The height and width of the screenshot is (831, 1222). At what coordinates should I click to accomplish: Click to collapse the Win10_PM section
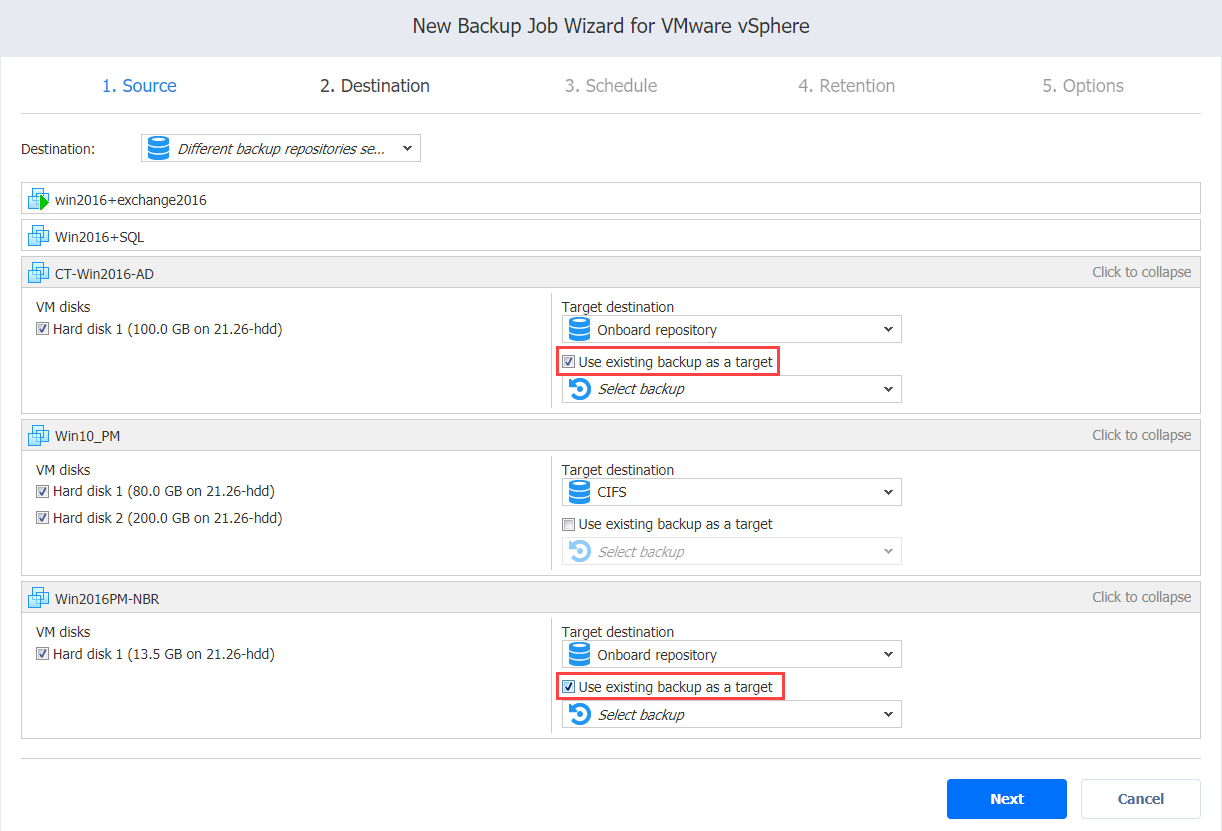[1142, 435]
